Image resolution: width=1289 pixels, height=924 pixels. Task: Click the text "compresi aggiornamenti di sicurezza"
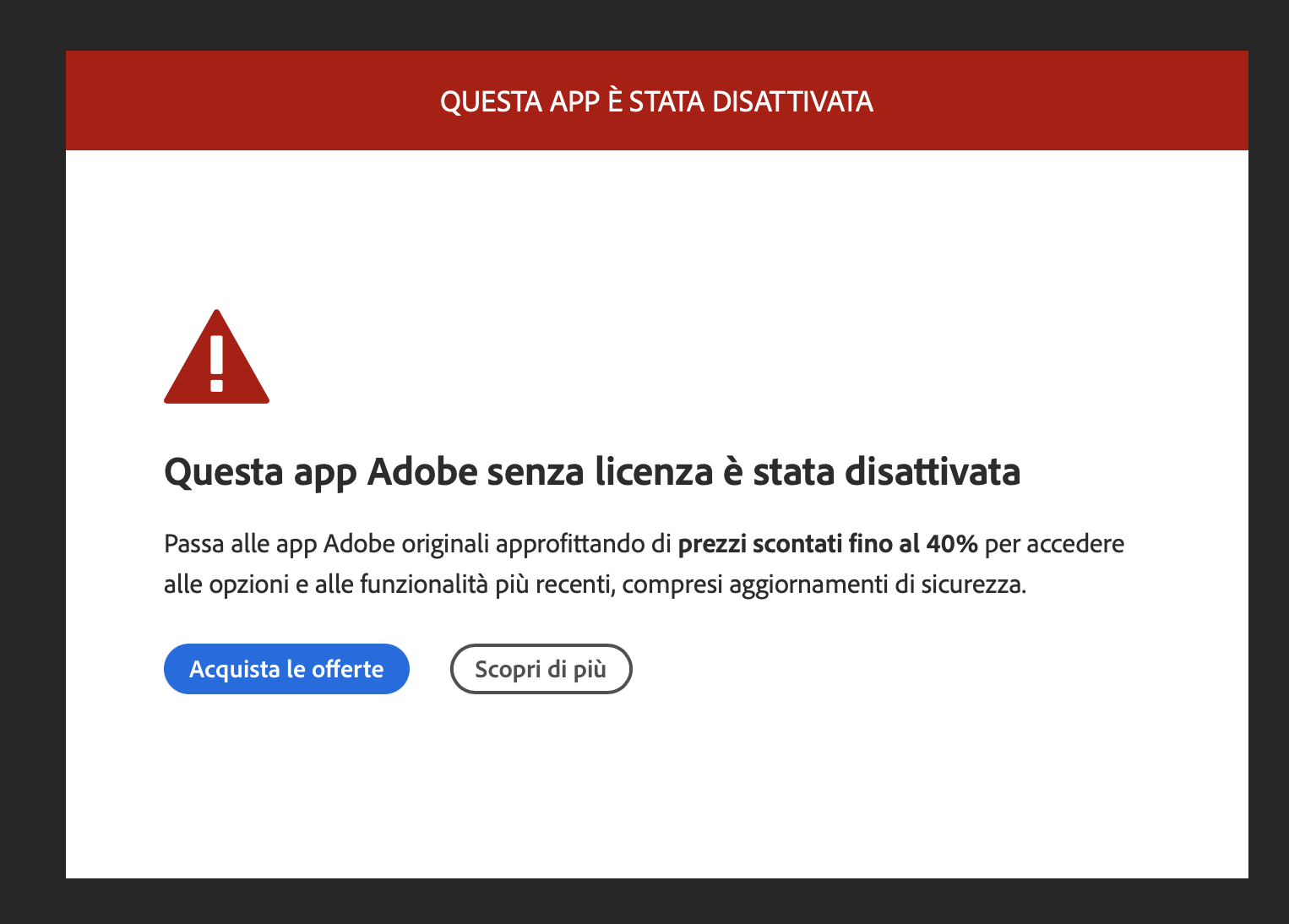822,584
